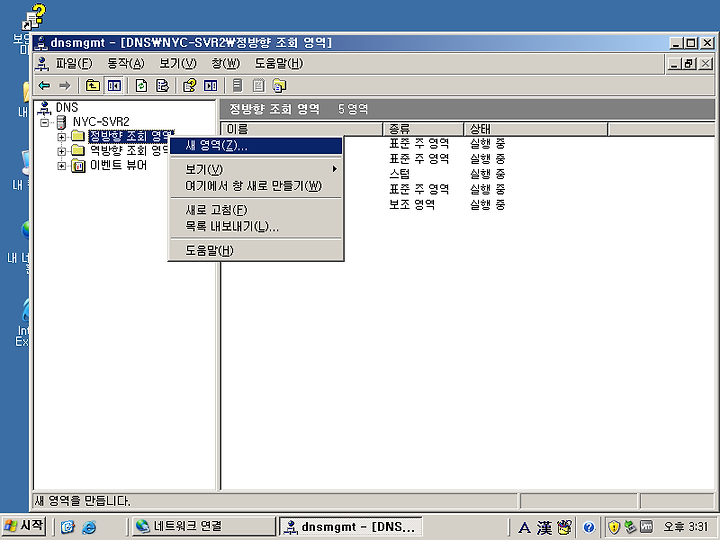
Task: Open the 시작 Start button
Action: pyautogui.click(x=24, y=526)
